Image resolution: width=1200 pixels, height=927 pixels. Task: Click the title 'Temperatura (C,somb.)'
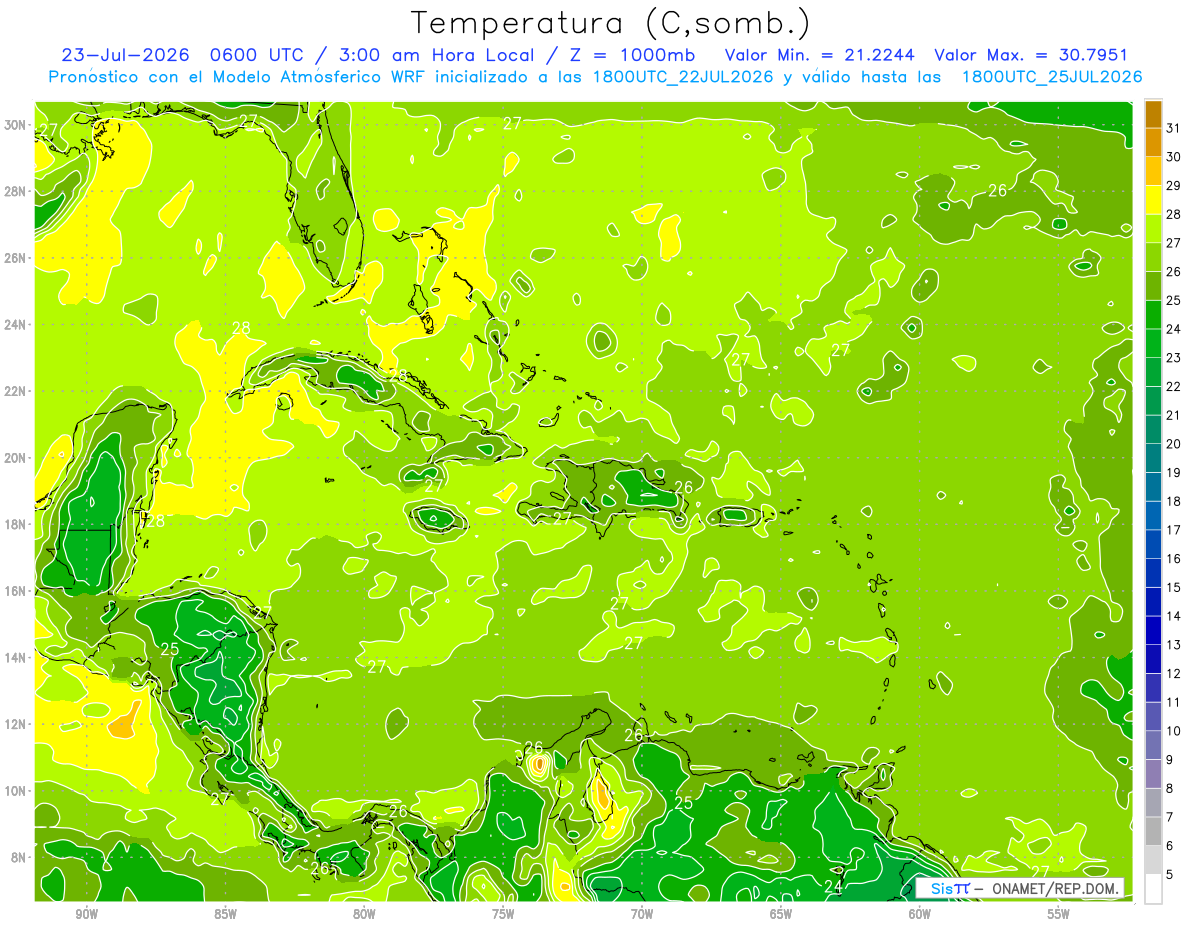[611, 22]
